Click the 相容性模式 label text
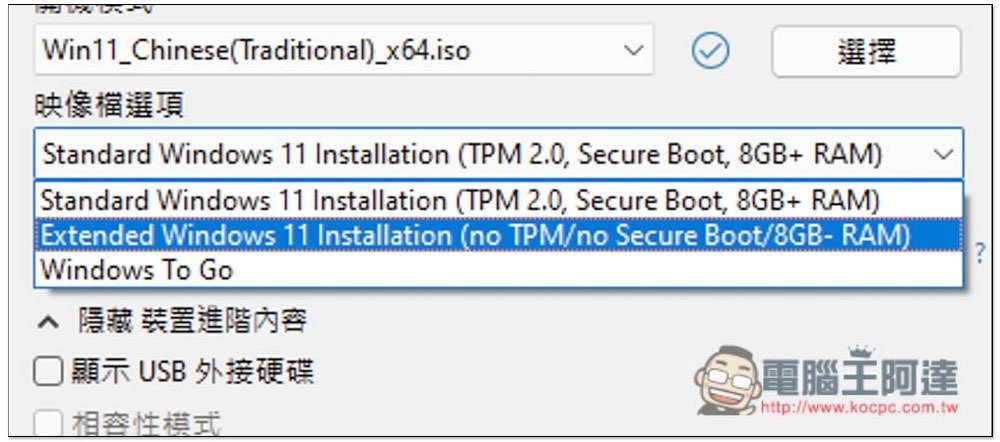1000x442 pixels. tap(147, 425)
